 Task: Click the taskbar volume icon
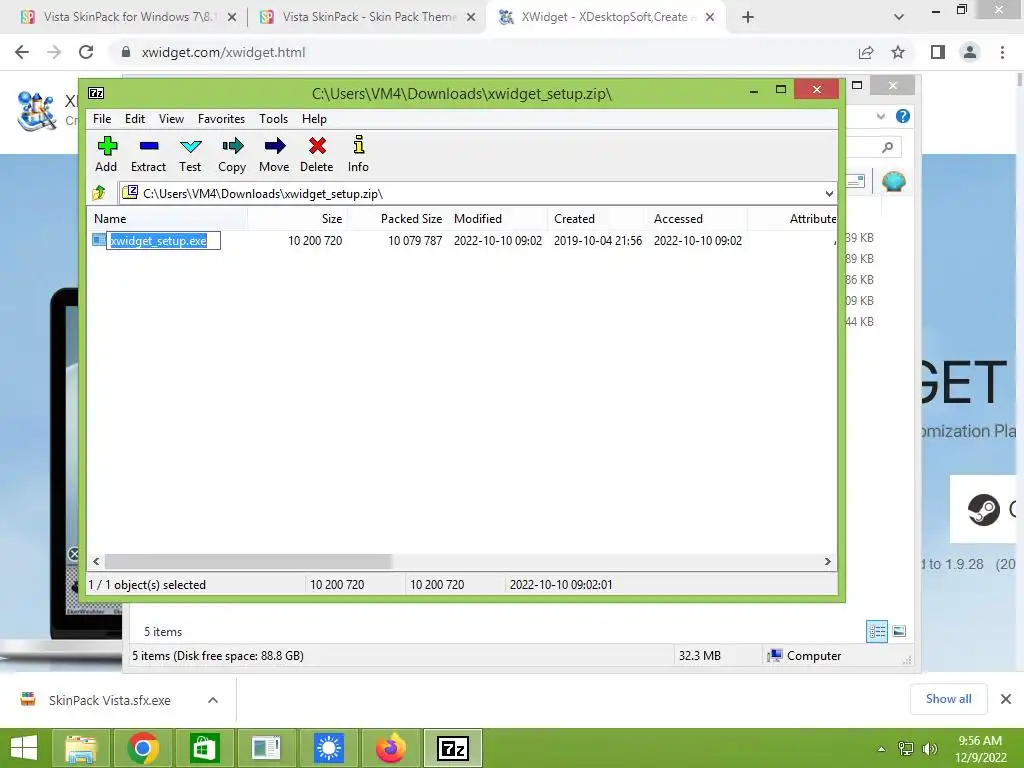(x=929, y=748)
